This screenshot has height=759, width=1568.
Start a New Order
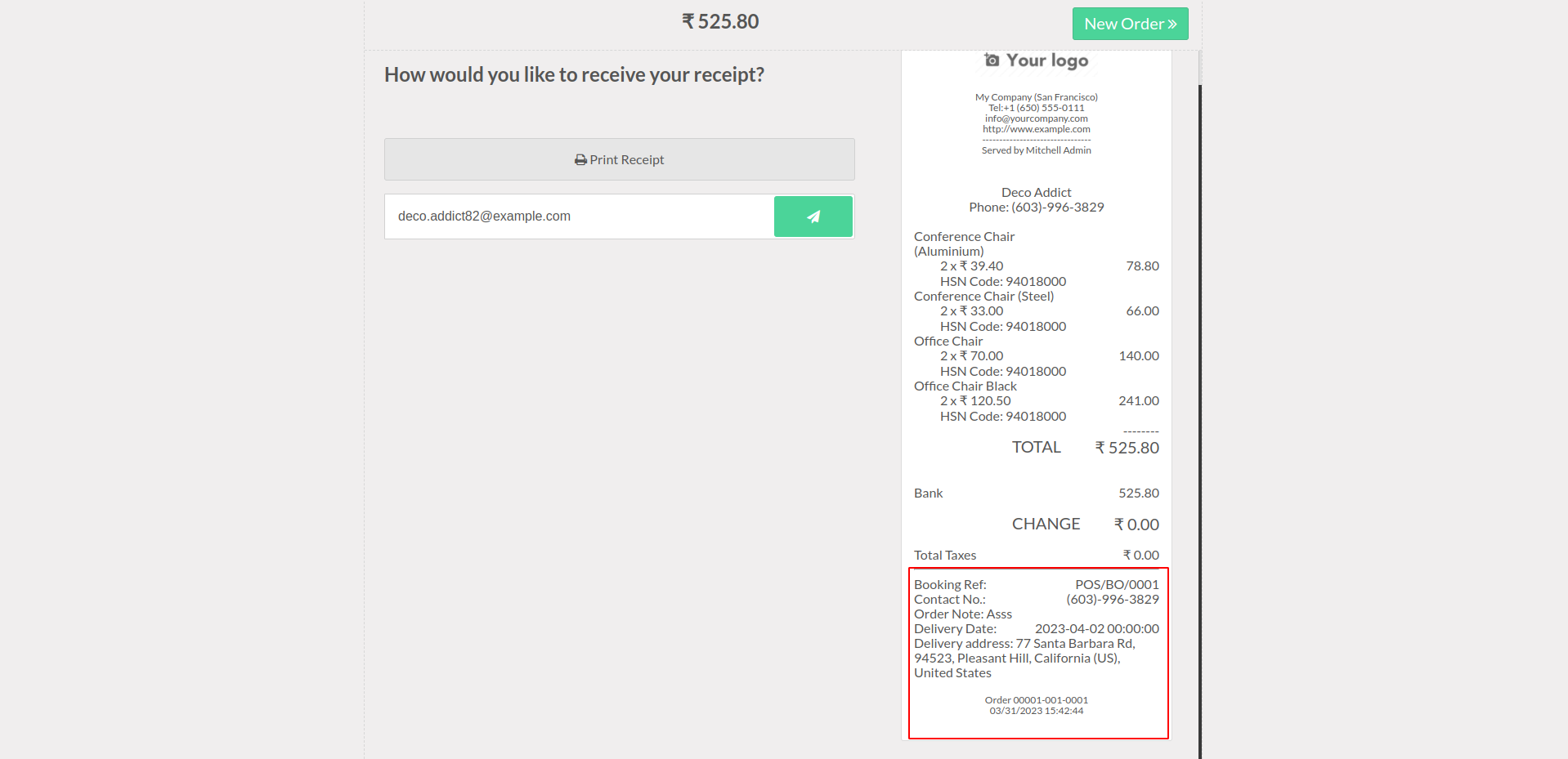pyautogui.click(x=1130, y=25)
